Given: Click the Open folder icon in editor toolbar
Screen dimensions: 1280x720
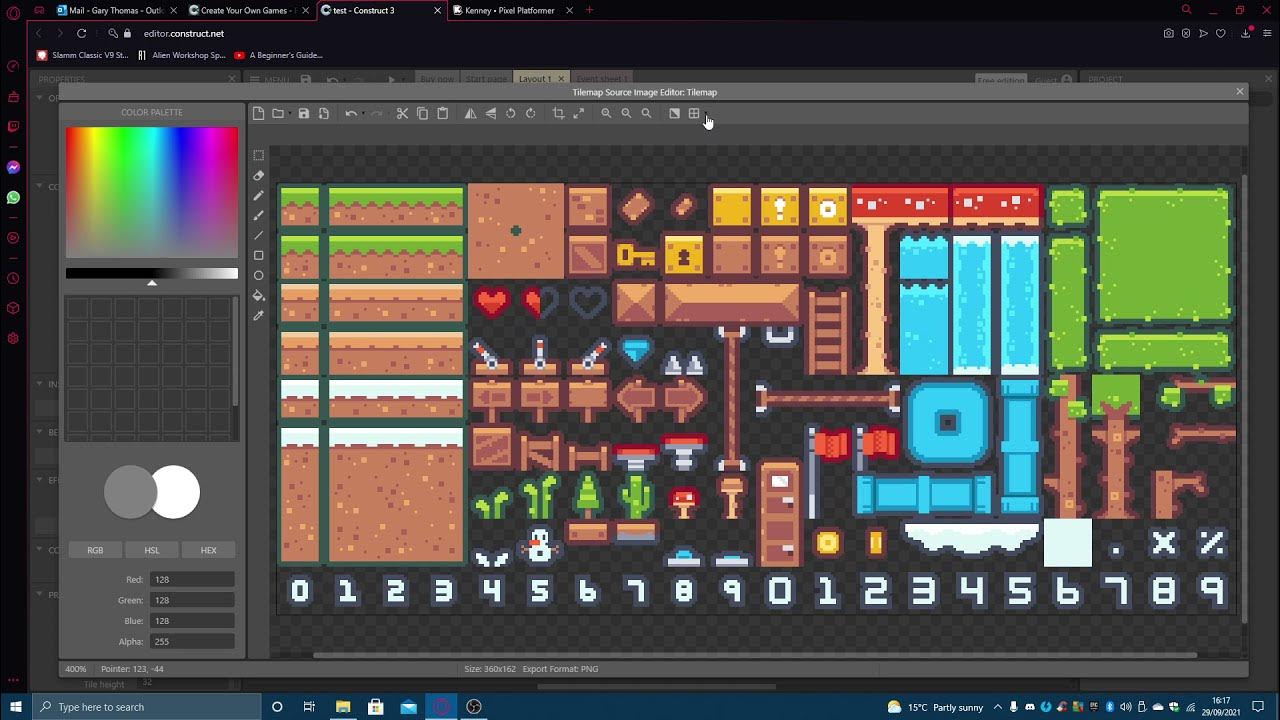Looking at the screenshot, I should pos(277,114).
